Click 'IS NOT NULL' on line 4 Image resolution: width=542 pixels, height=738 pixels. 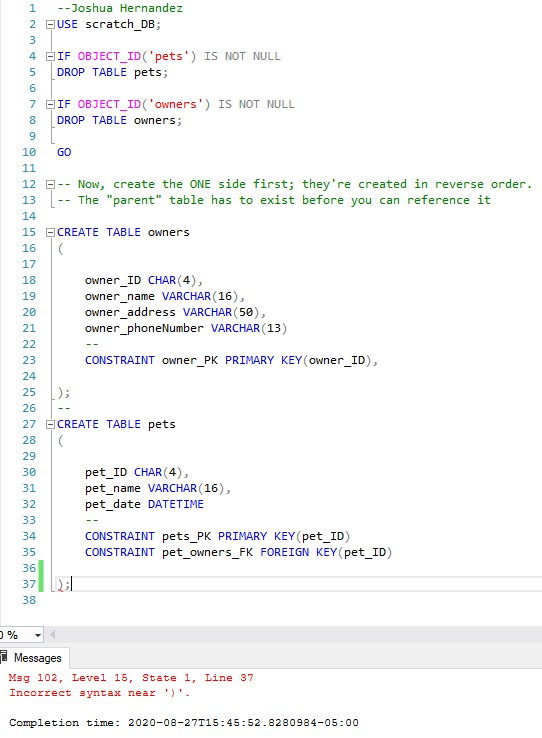[x=242, y=56]
